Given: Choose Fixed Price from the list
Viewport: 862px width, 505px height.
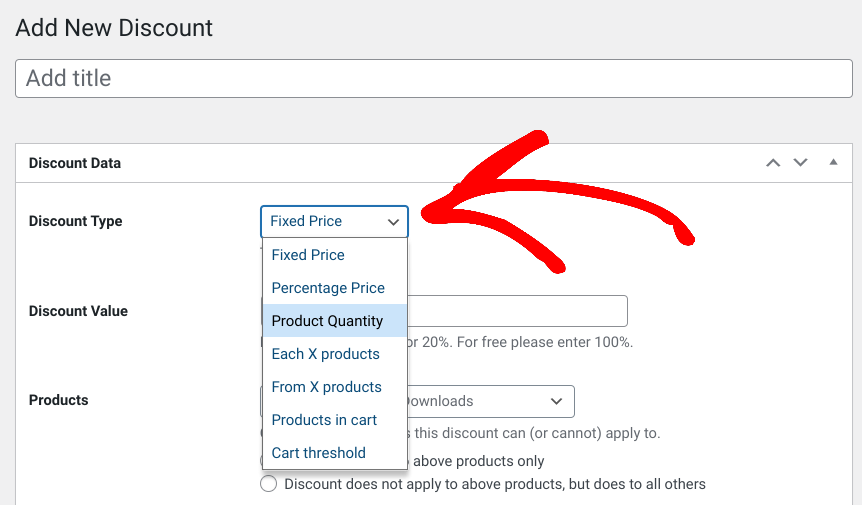Looking at the screenshot, I should [x=308, y=255].
